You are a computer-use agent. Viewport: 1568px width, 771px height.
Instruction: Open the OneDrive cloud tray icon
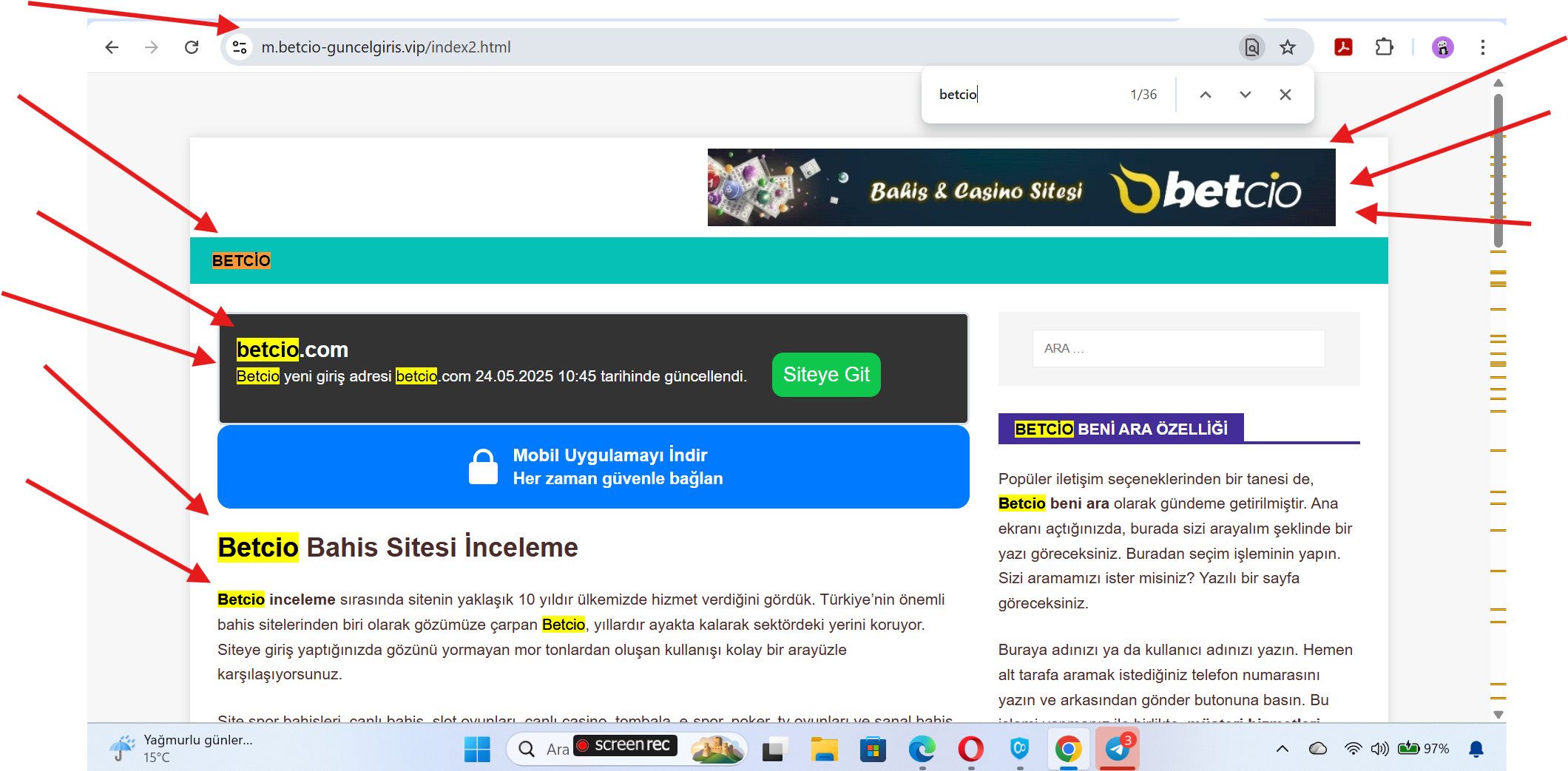tap(1318, 749)
